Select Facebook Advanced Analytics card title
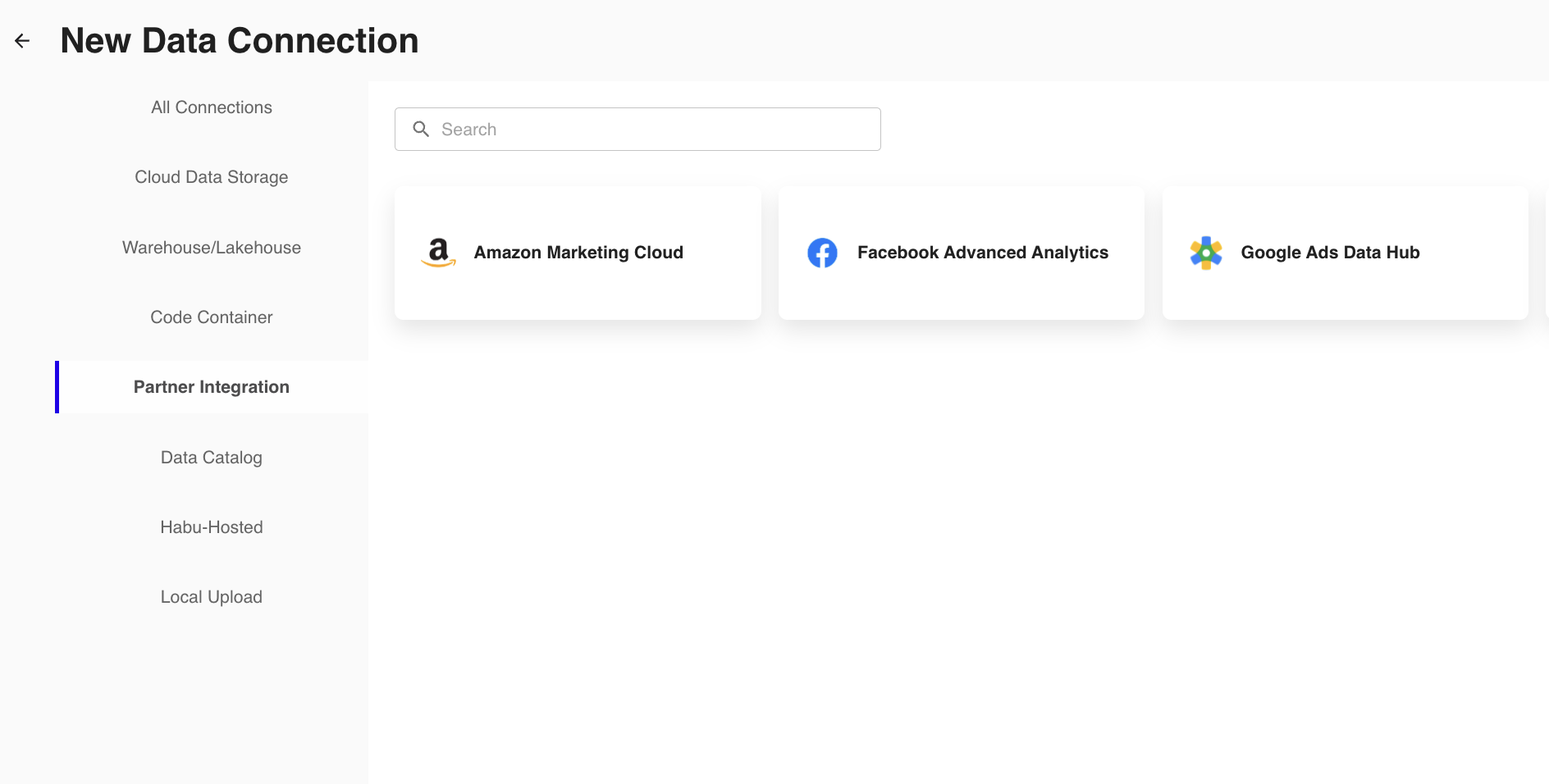Viewport: 1549px width, 784px height. [982, 253]
